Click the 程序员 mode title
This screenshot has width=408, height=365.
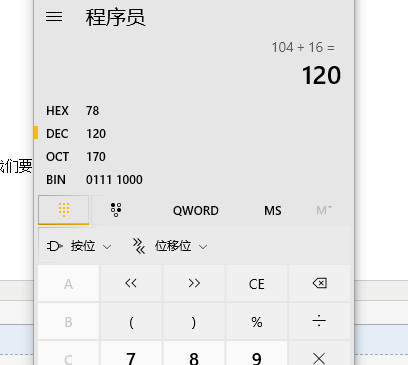pos(115,17)
